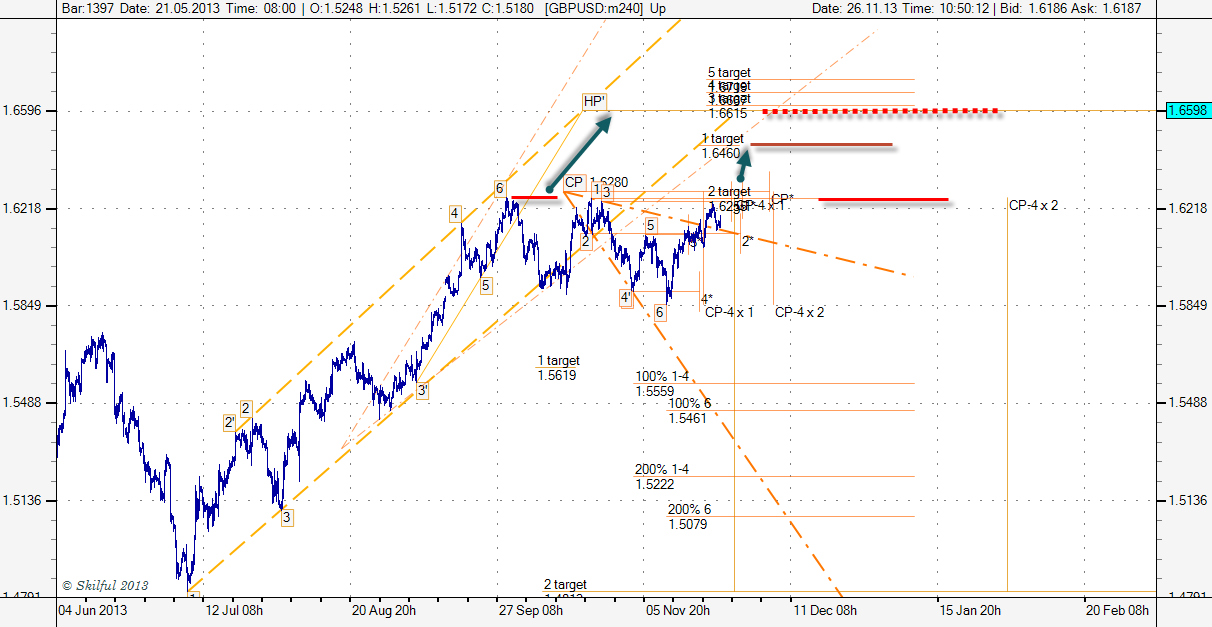The height and width of the screenshot is (627, 1212).
Task: Click the 11 Dec 08h time axis label
Action: tap(825, 610)
